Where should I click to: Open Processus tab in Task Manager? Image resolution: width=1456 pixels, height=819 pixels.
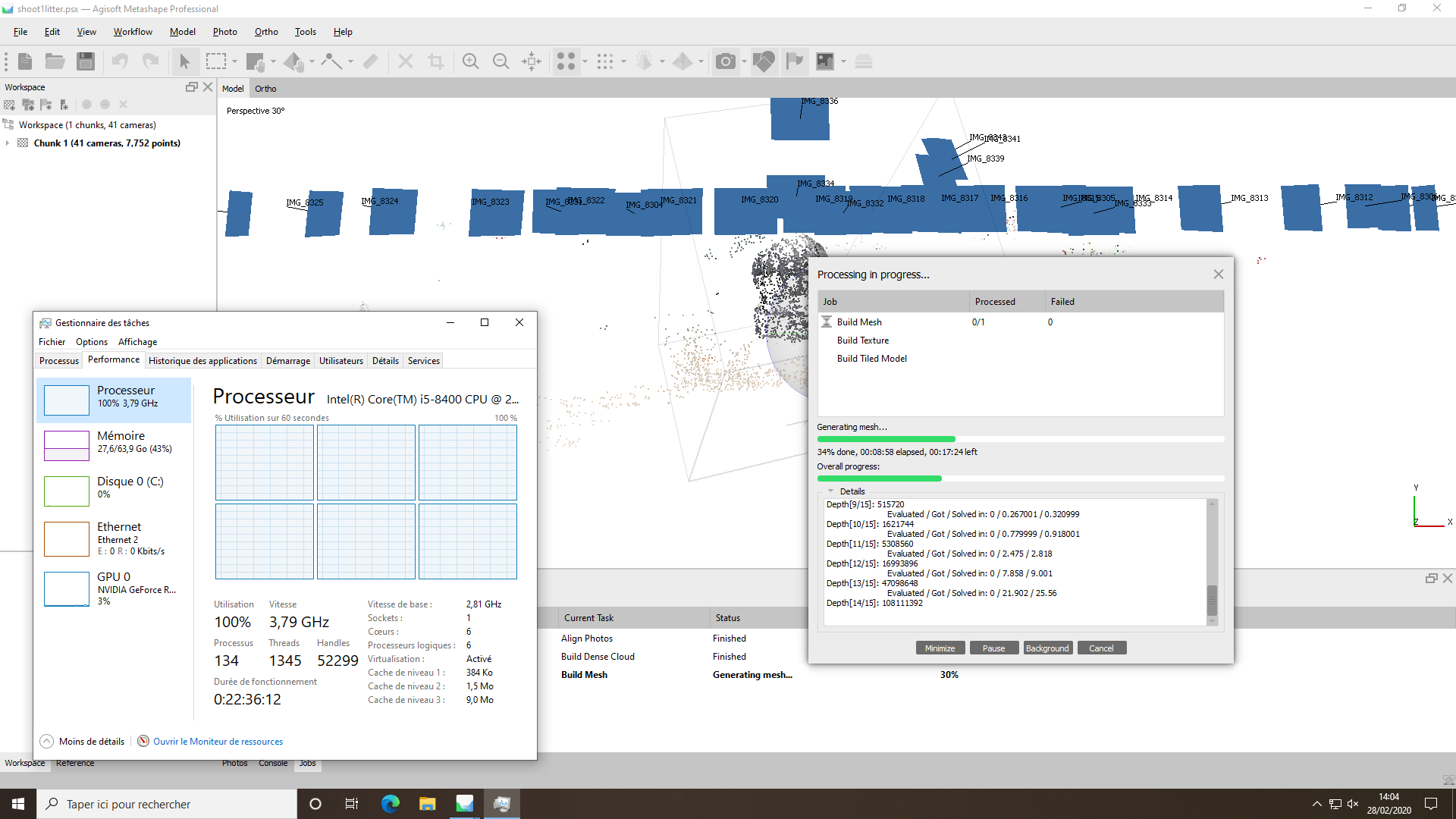tap(59, 361)
